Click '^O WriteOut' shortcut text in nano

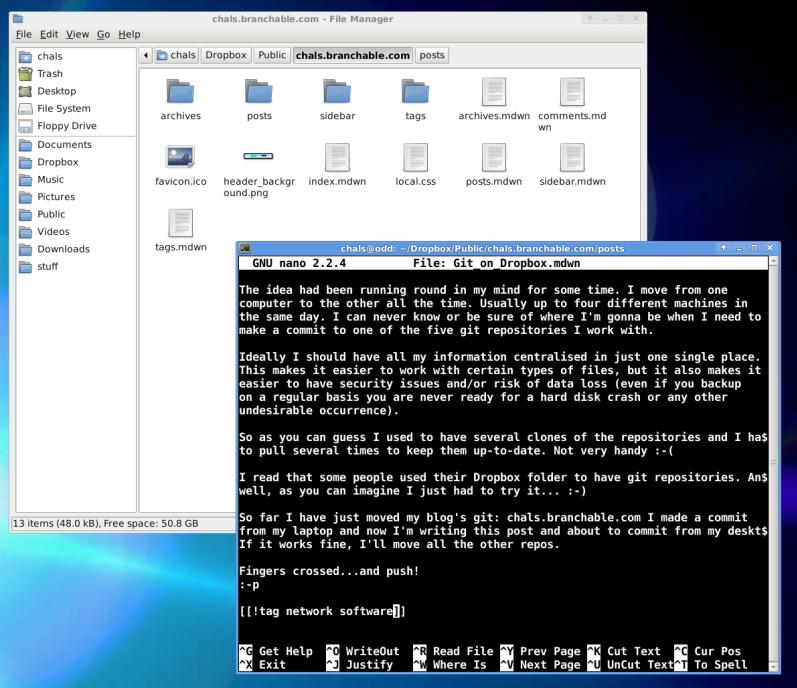click(x=363, y=651)
